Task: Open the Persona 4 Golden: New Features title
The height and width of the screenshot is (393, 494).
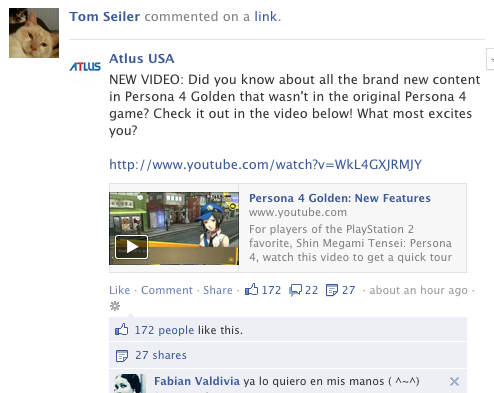Action: [340, 198]
